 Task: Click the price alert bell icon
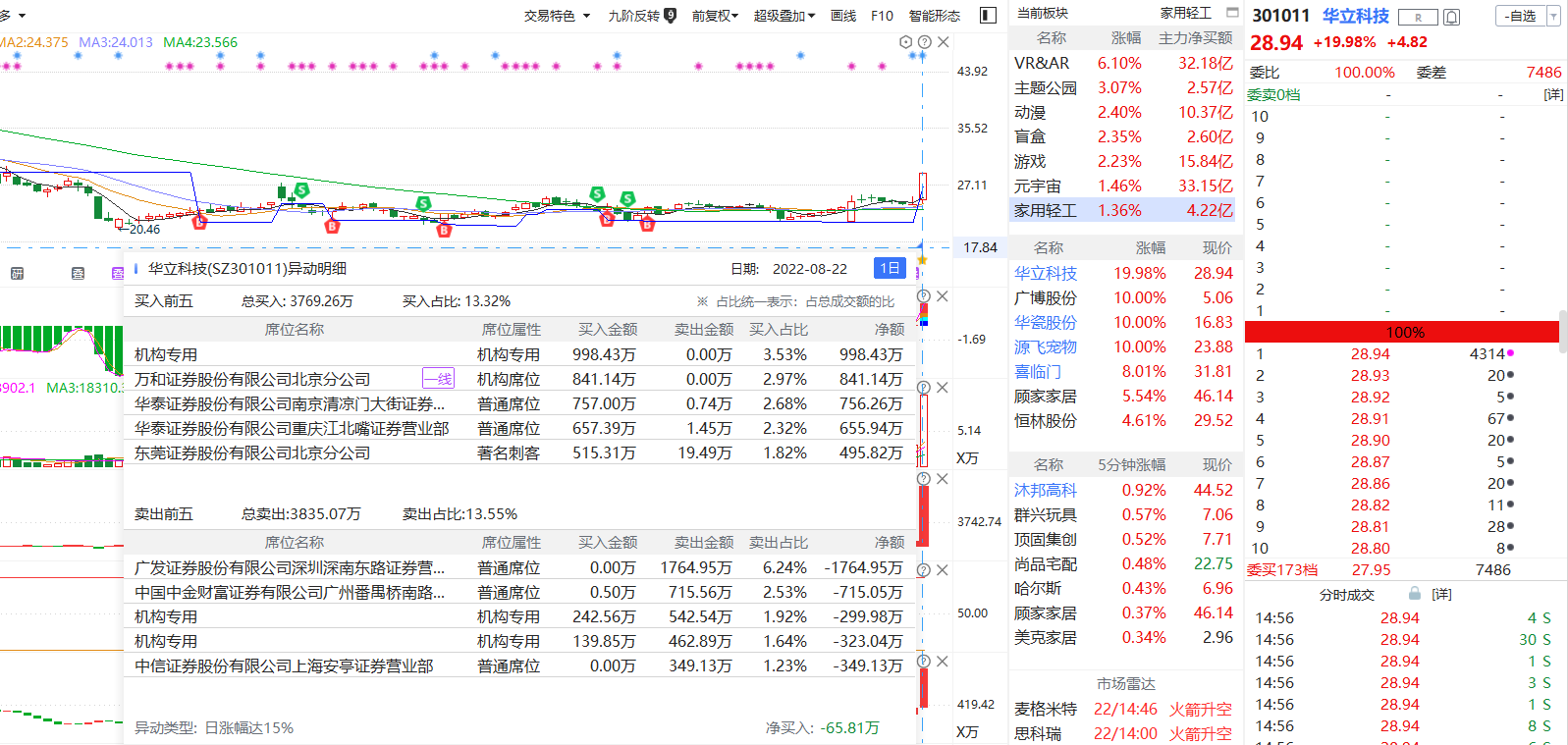1452,17
